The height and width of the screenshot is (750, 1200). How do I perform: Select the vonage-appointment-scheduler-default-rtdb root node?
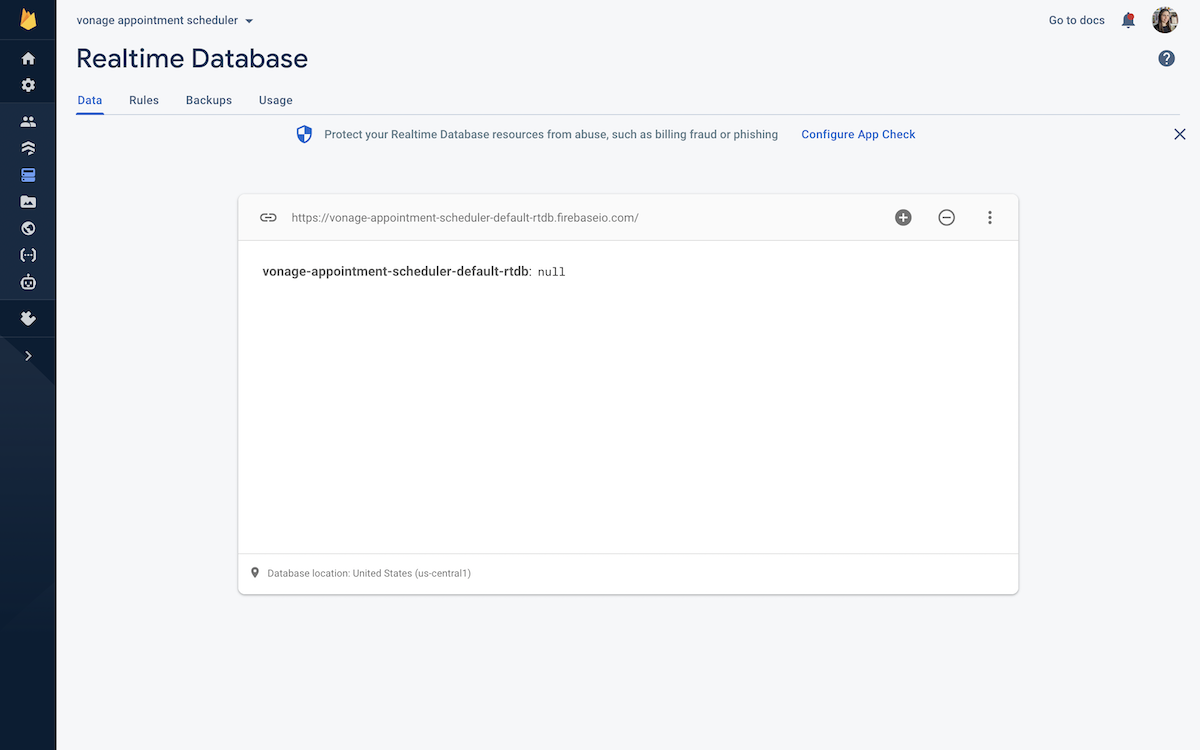[396, 271]
